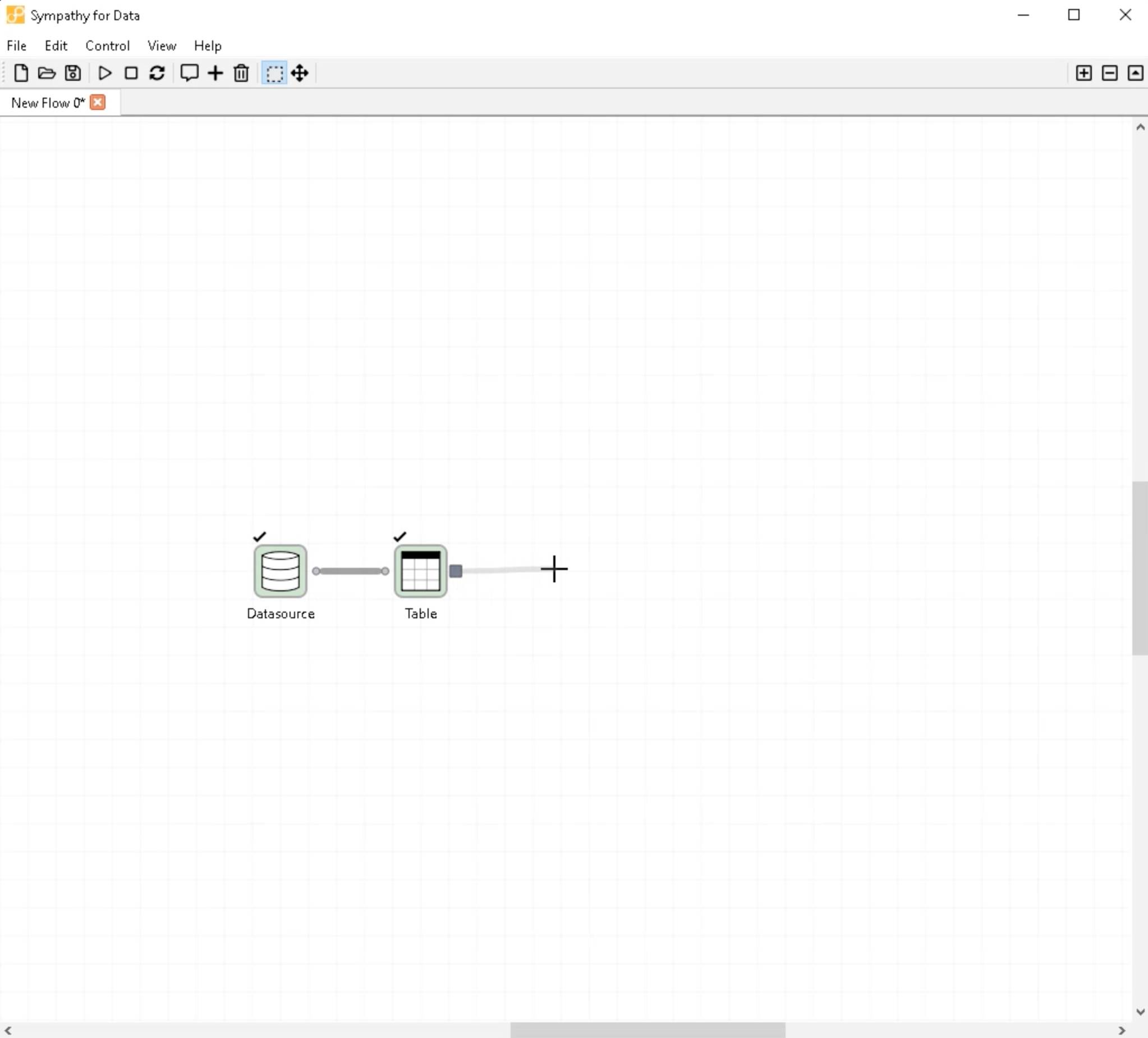The image size is (1148, 1038).
Task: Click the fit-to-view icon in the toolbar
Action: click(1135, 73)
